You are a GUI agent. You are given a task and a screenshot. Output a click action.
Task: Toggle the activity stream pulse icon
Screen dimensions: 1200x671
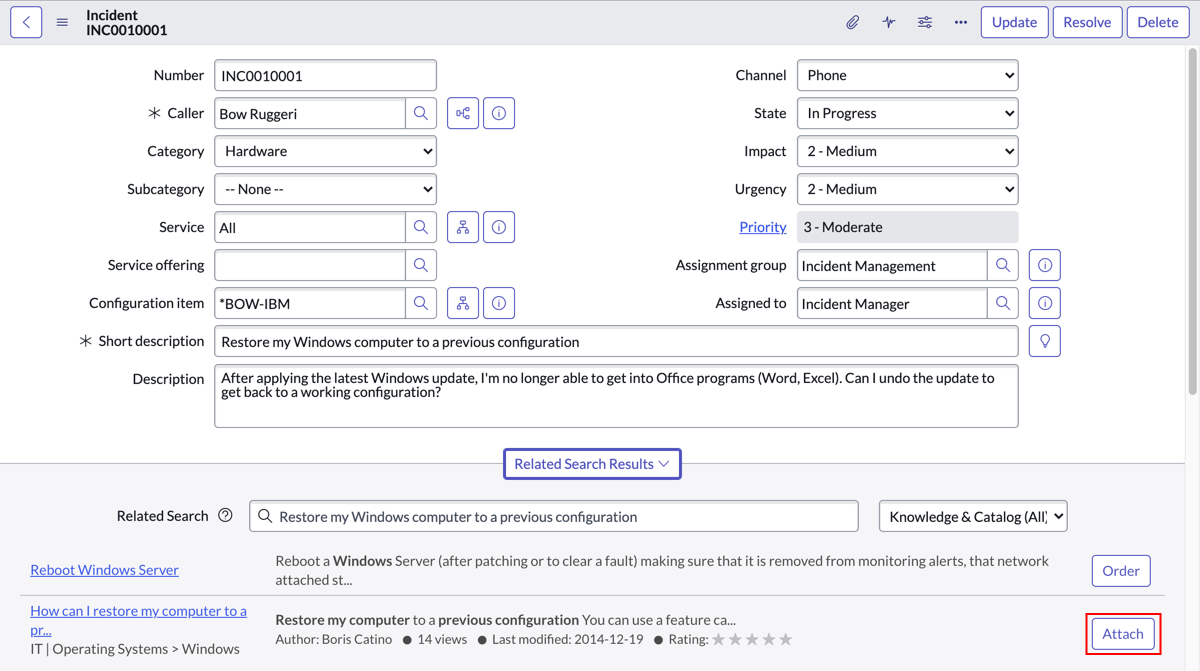(x=889, y=22)
